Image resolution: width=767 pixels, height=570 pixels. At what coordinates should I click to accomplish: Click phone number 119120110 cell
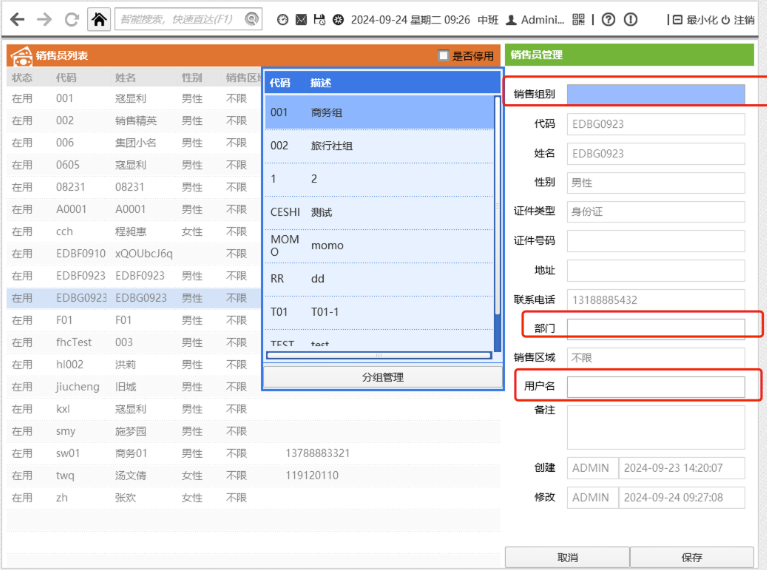coord(312,476)
